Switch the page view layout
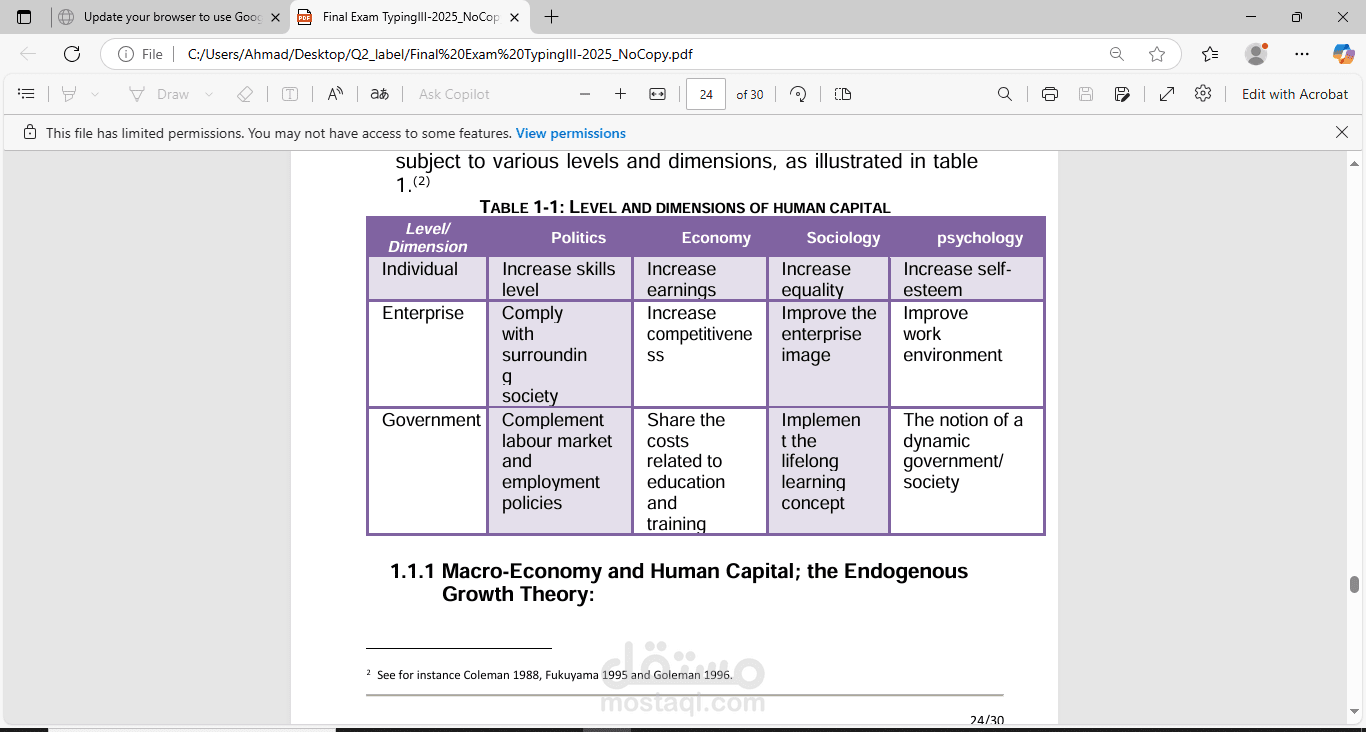The width and height of the screenshot is (1366, 732). tap(843, 94)
